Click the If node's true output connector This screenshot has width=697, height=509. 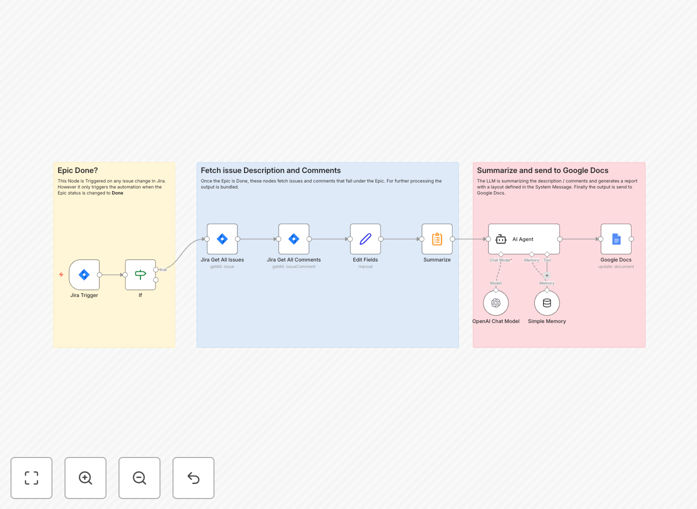pos(156,269)
